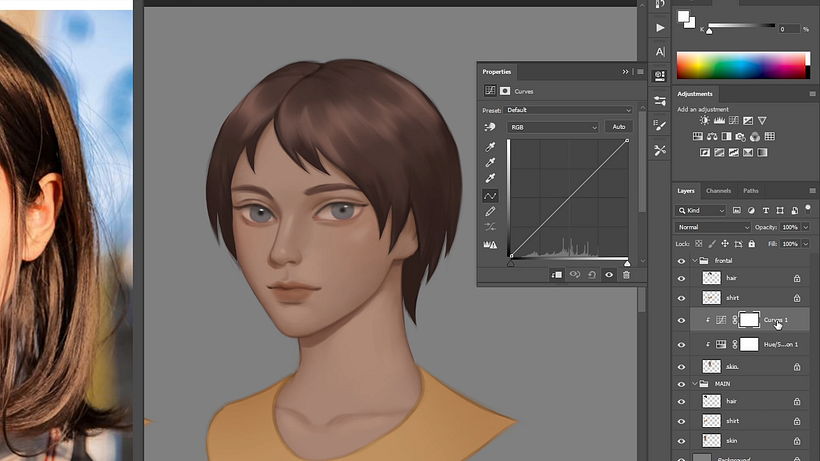This screenshot has height=461, width=820.
Task: Click the foreground color swatch
Action: pos(683,17)
